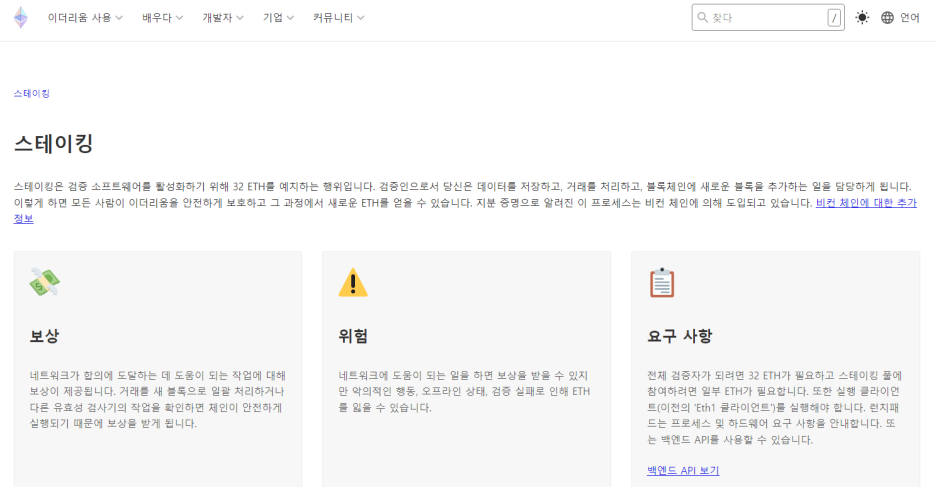This screenshot has height=487, width=936.
Task: Click the 찾다 search input field
Action: 768,17
